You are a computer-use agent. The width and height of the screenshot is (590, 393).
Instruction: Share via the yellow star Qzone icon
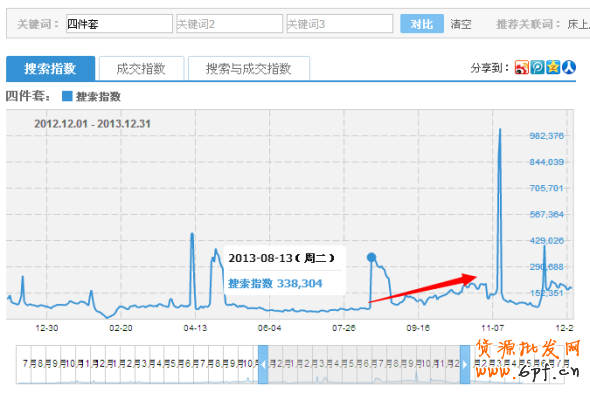pos(553,67)
